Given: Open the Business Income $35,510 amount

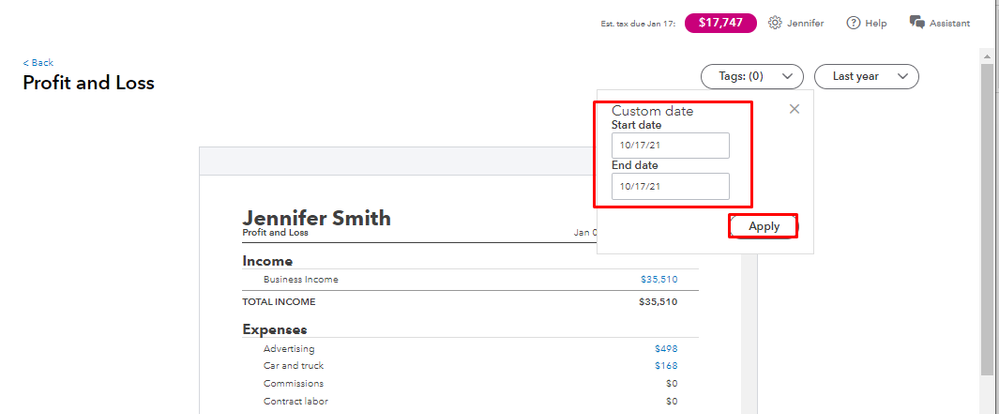Looking at the screenshot, I should tap(659, 280).
